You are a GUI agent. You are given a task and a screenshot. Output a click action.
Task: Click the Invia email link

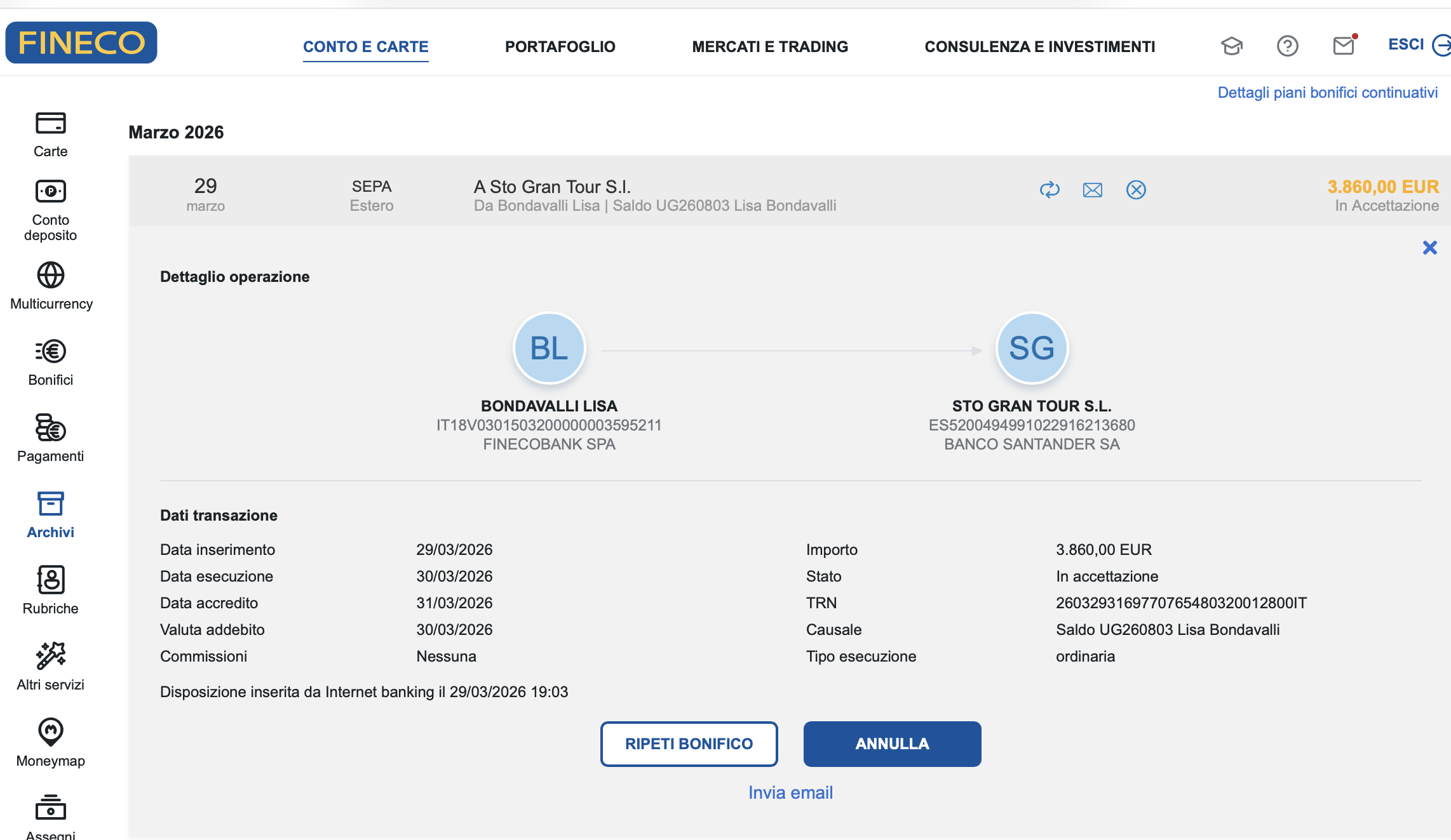[x=790, y=792]
